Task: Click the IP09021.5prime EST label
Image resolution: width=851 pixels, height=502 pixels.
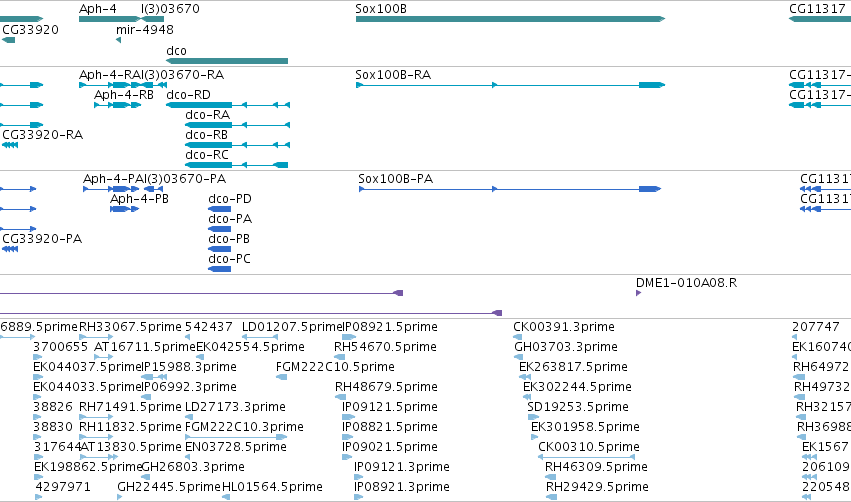Action: [390, 447]
